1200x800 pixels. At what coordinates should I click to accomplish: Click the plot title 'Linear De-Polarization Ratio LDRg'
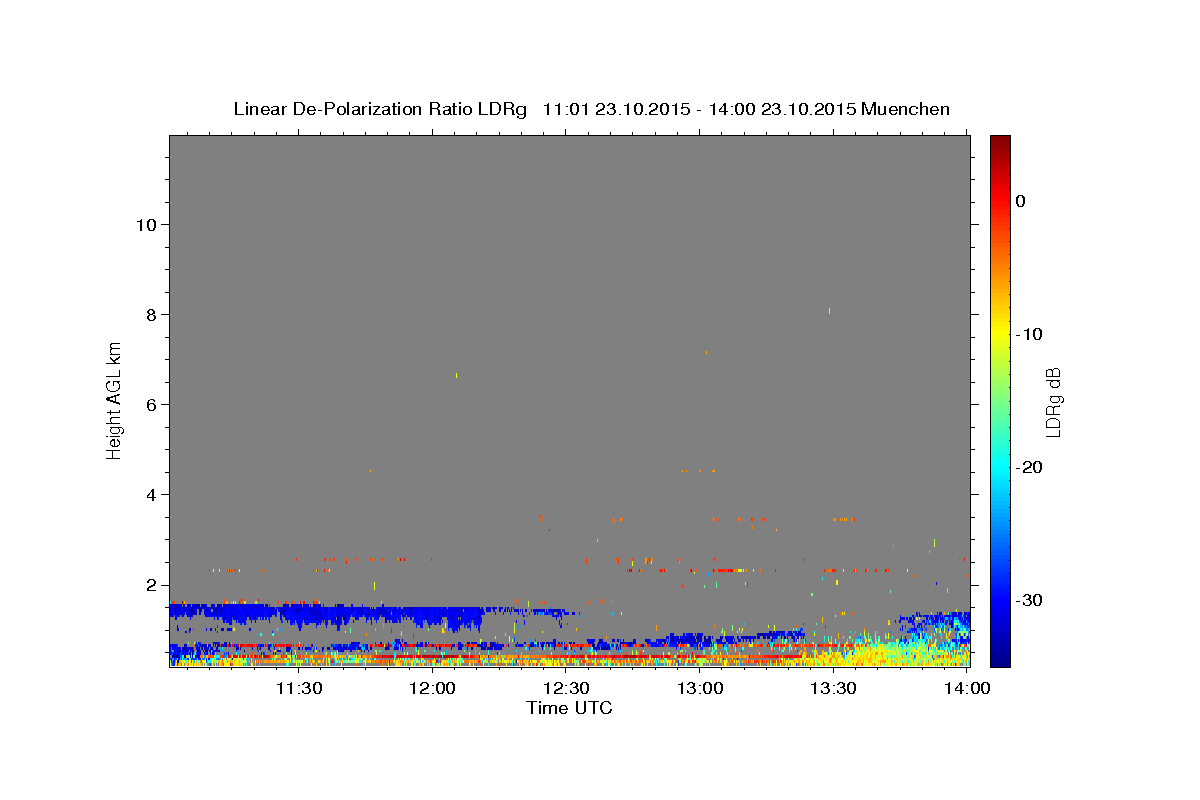(380, 109)
